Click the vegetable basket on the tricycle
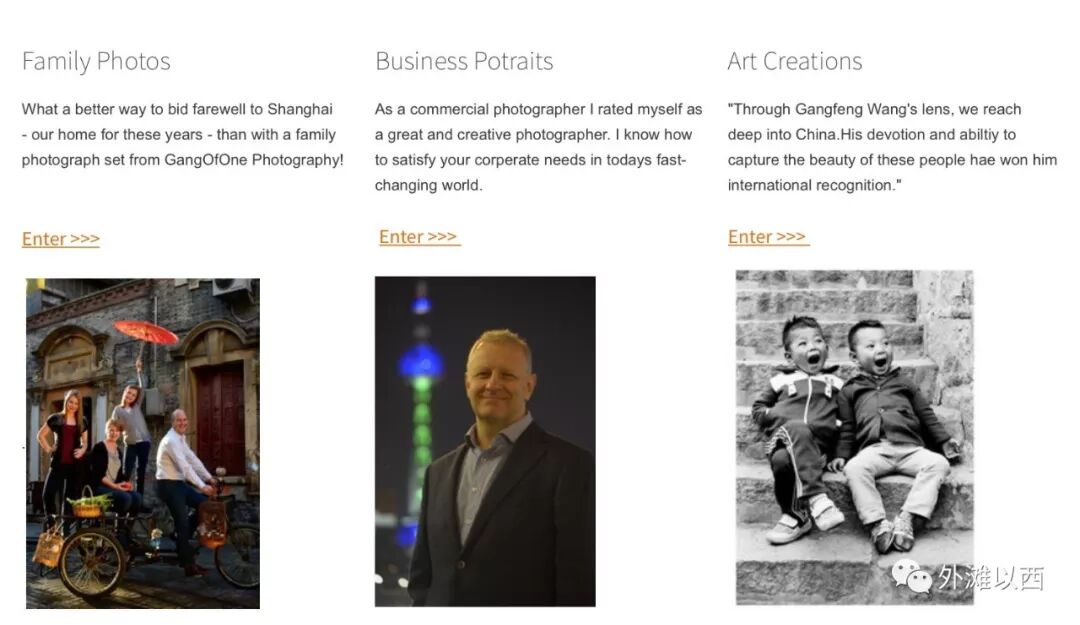The height and width of the screenshot is (625, 1080). click(x=89, y=505)
